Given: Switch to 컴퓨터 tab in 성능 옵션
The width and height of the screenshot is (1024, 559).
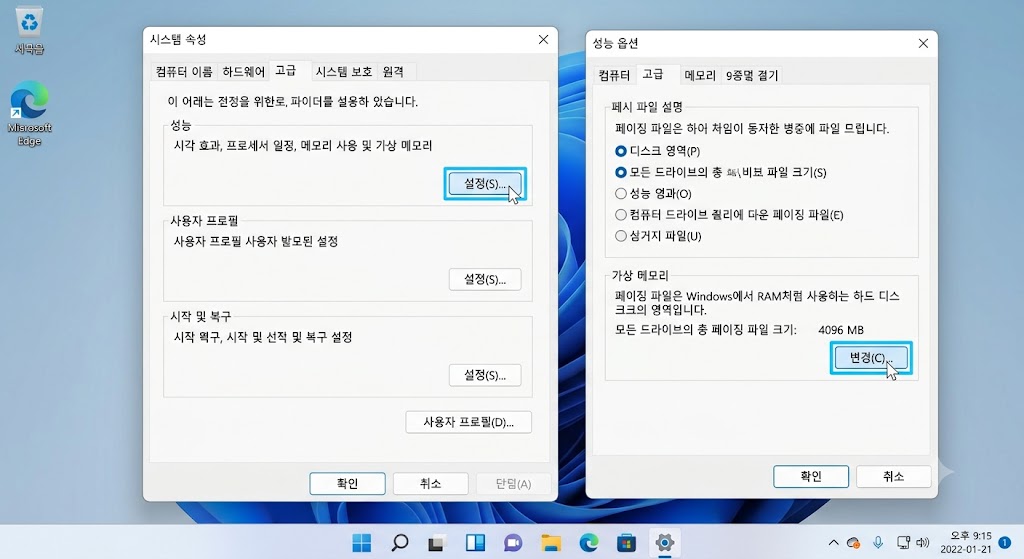Looking at the screenshot, I should pos(614,75).
